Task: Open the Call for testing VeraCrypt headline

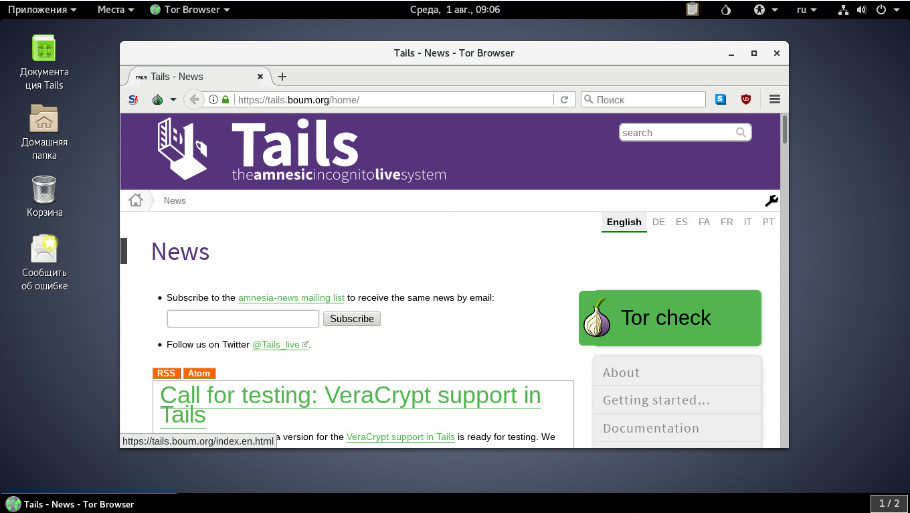Action: tap(350, 404)
